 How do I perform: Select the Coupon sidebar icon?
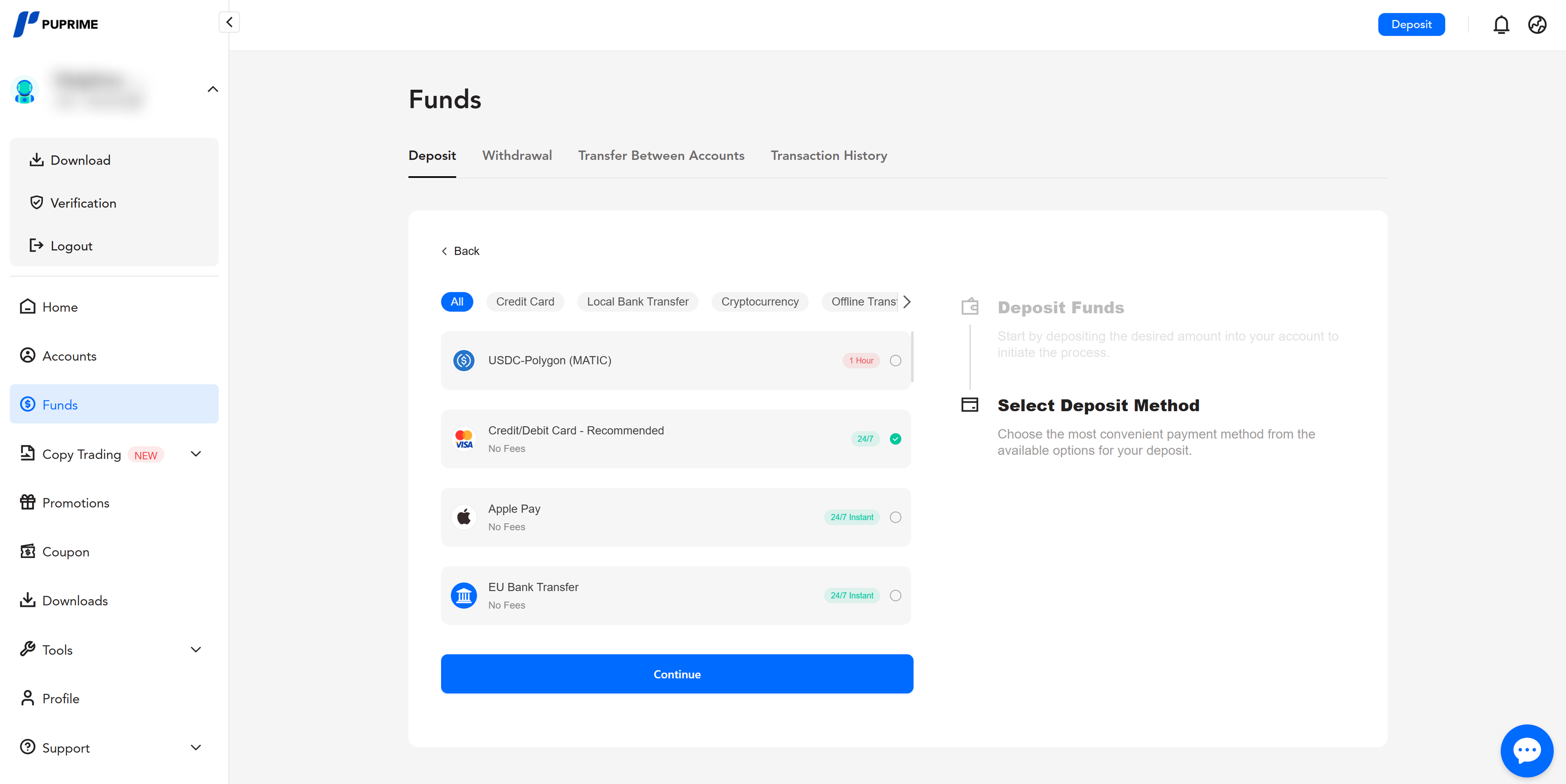click(27, 551)
